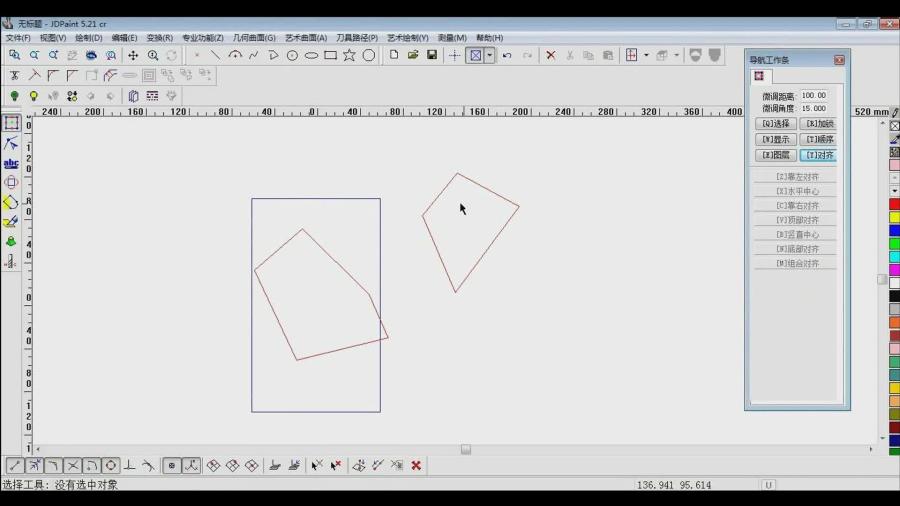900x506 pixels.
Task: Activate the pan view hand tool
Action: coord(133,56)
